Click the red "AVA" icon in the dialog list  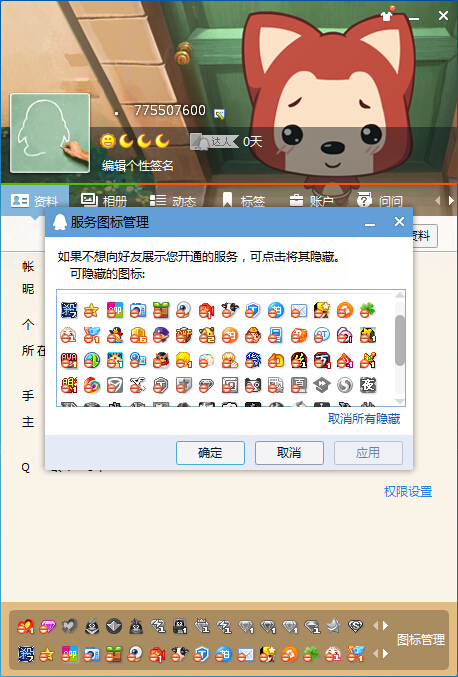coord(69,360)
